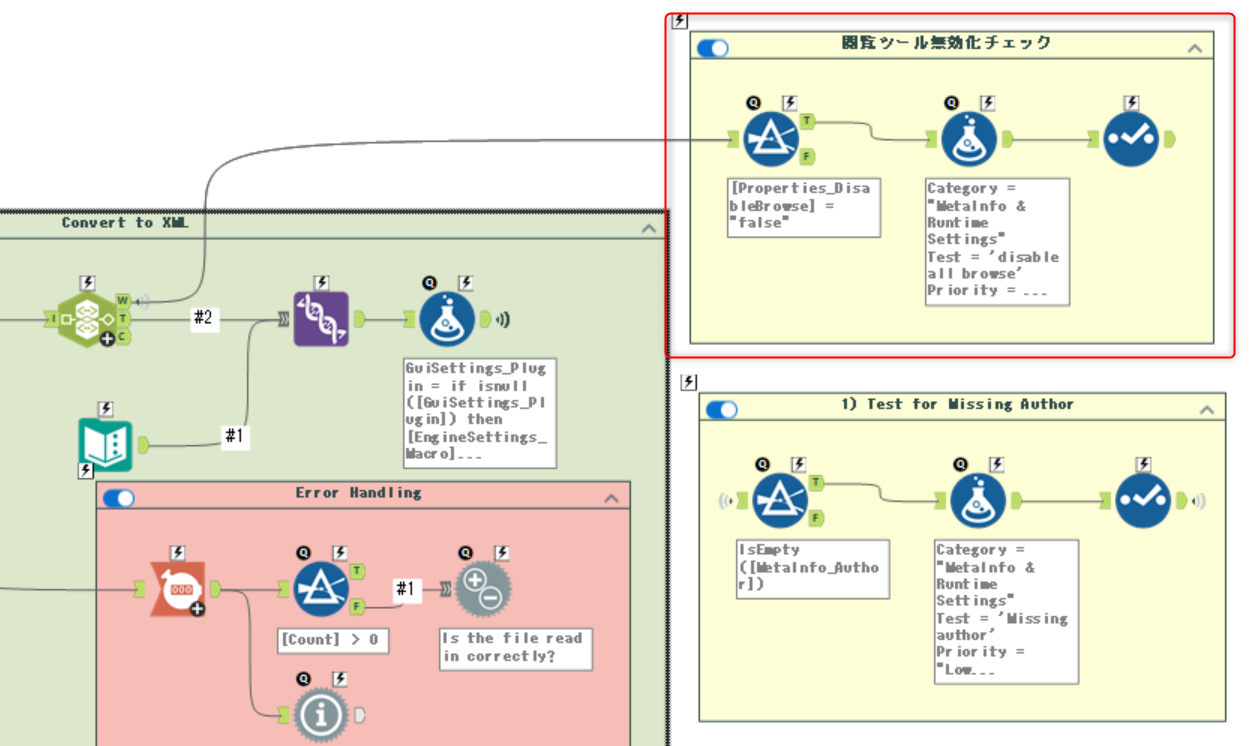Select the teal book Text Input tool
This screenshot has width=1256, height=746.
(106, 444)
